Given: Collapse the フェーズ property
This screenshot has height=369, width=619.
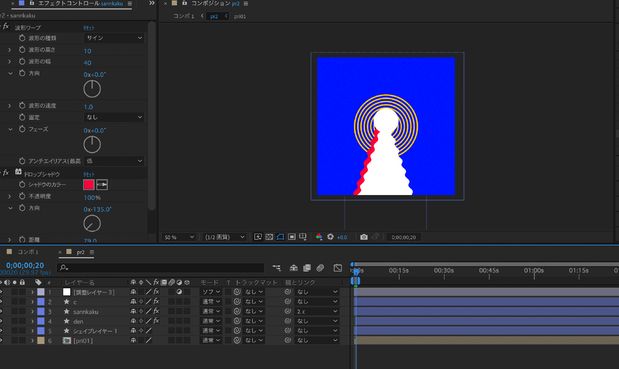Looking at the screenshot, I should (x=10, y=129).
